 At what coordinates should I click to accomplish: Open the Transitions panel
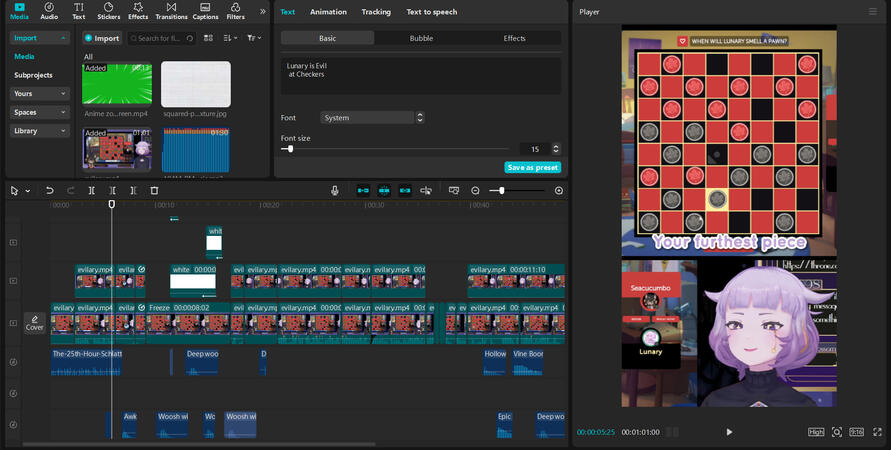[x=171, y=11]
